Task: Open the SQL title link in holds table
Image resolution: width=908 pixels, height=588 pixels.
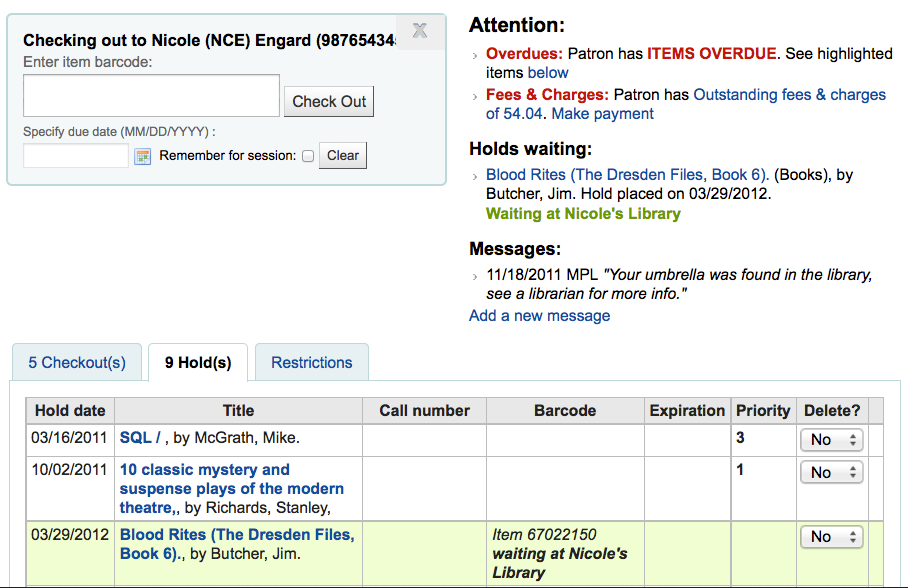Action: [140, 438]
